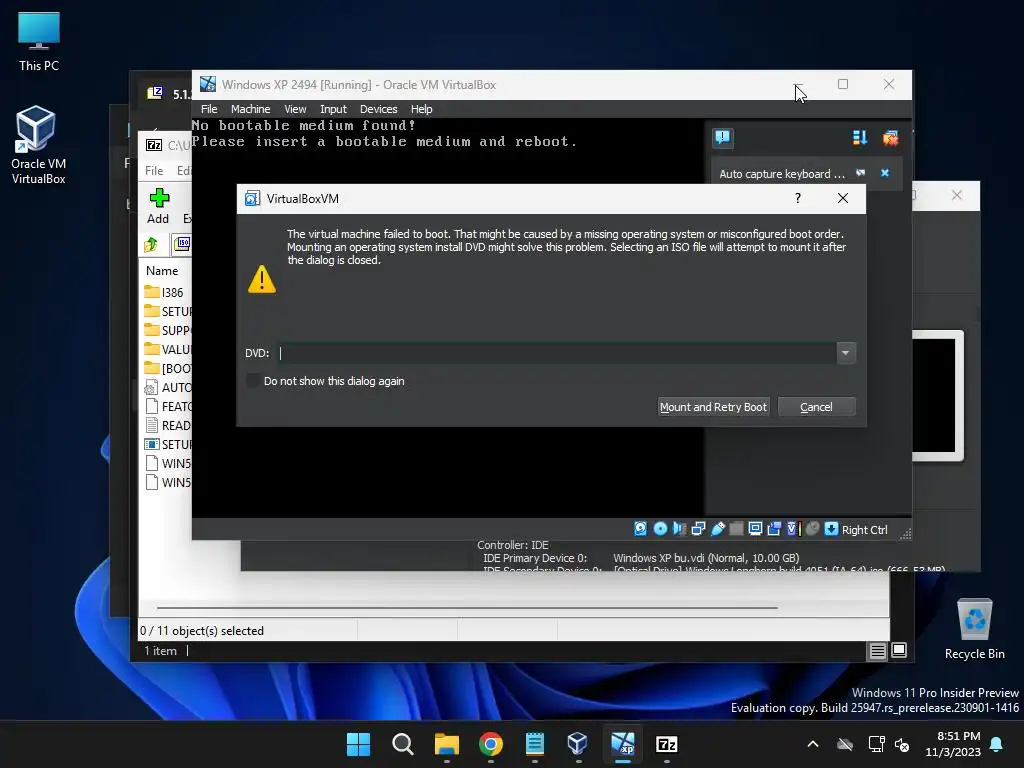1024x768 pixels.
Task: Select the SUPP folder row in 7-Zip
Action: [167, 330]
